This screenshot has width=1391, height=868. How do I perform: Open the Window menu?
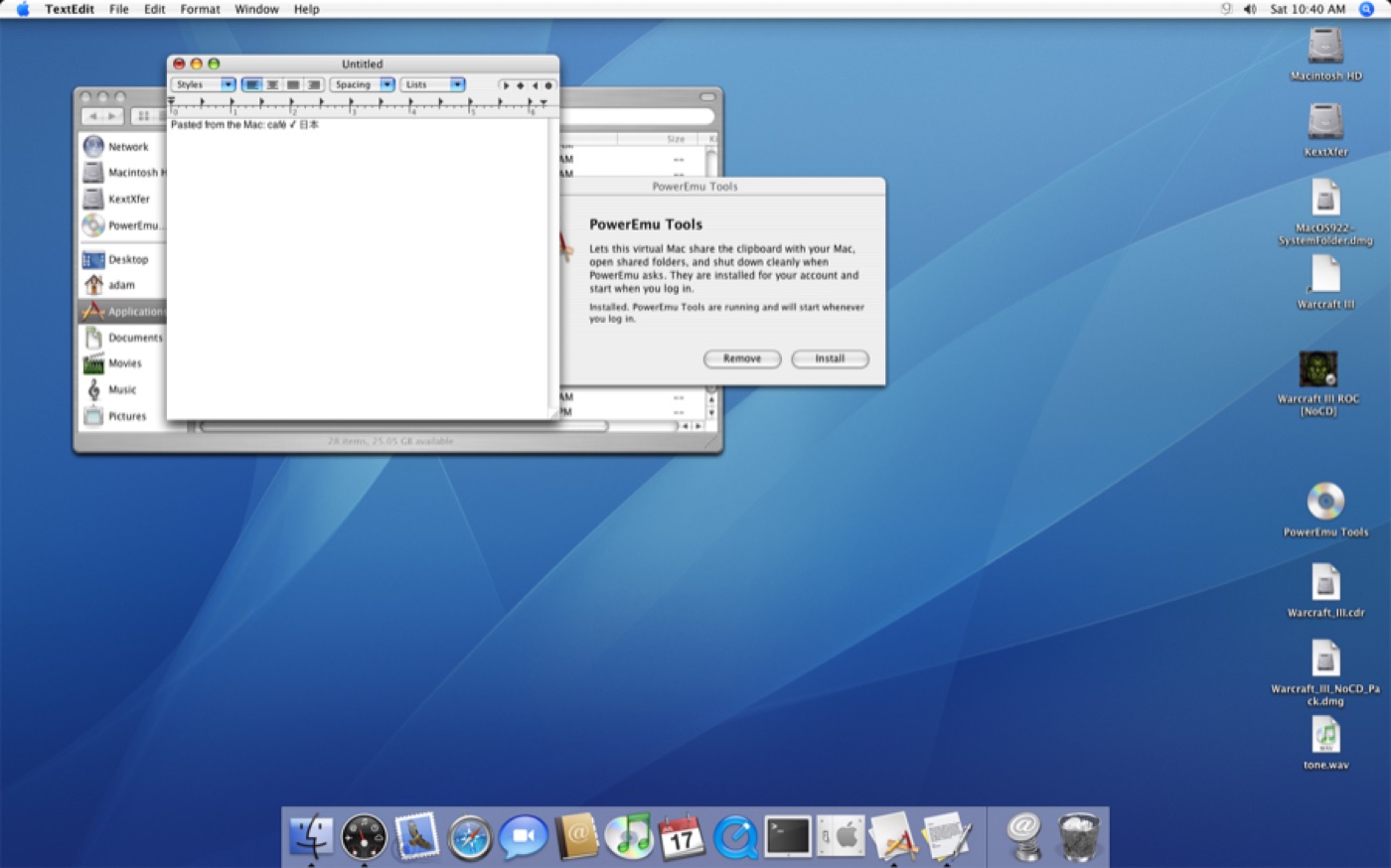tap(256, 9)
